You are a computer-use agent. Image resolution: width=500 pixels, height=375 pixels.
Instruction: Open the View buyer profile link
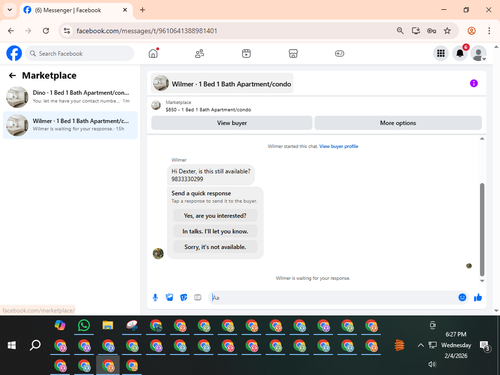pos(339,146)
